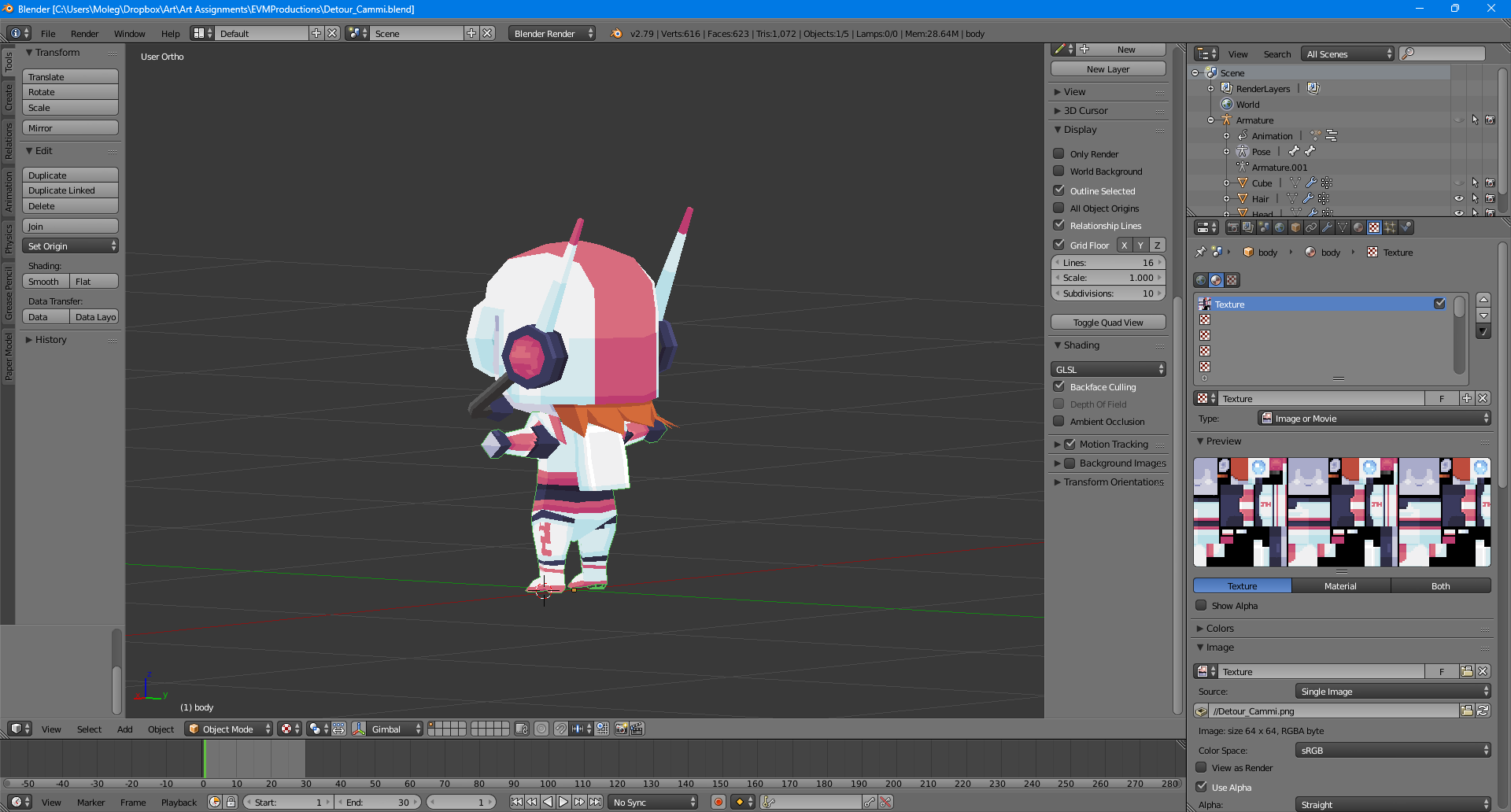
Task: Open the Object Mode selector dropdown
Action: tap(228, 729)
